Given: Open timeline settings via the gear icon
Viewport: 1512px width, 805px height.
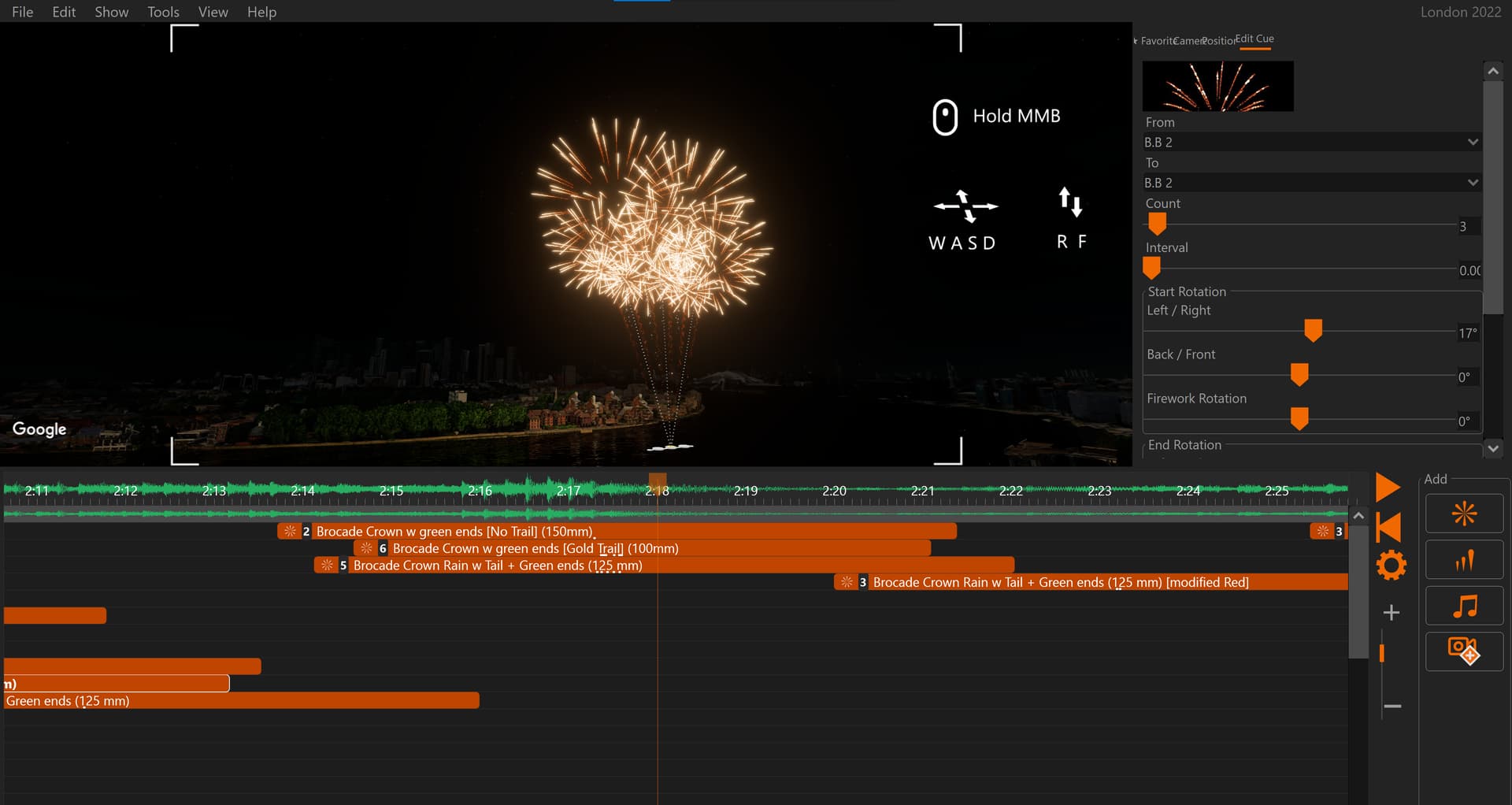Looking at the screenshot, I should 1391,566.
